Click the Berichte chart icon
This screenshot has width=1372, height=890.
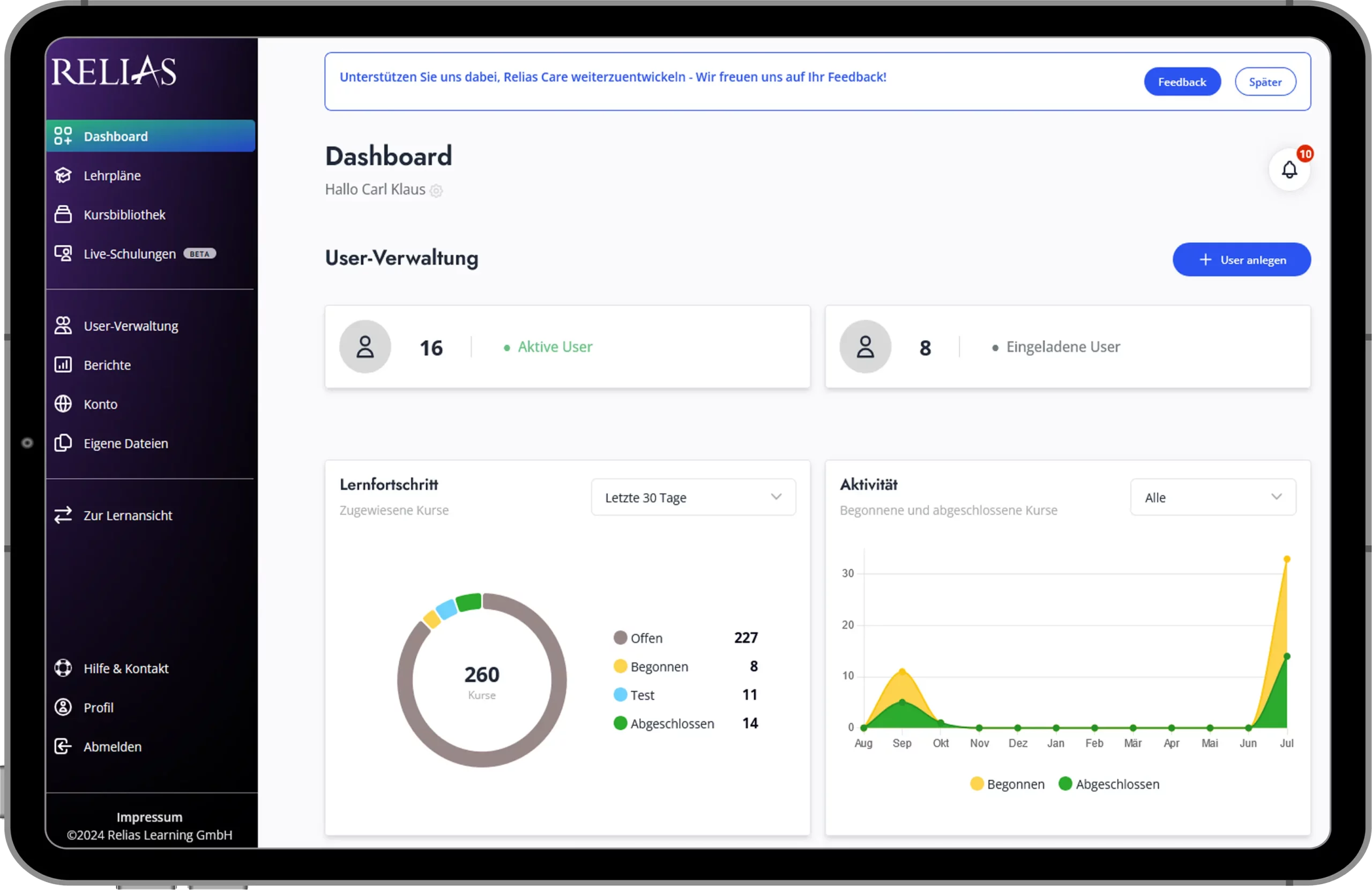pyautogui.click(x=63, y=365)
